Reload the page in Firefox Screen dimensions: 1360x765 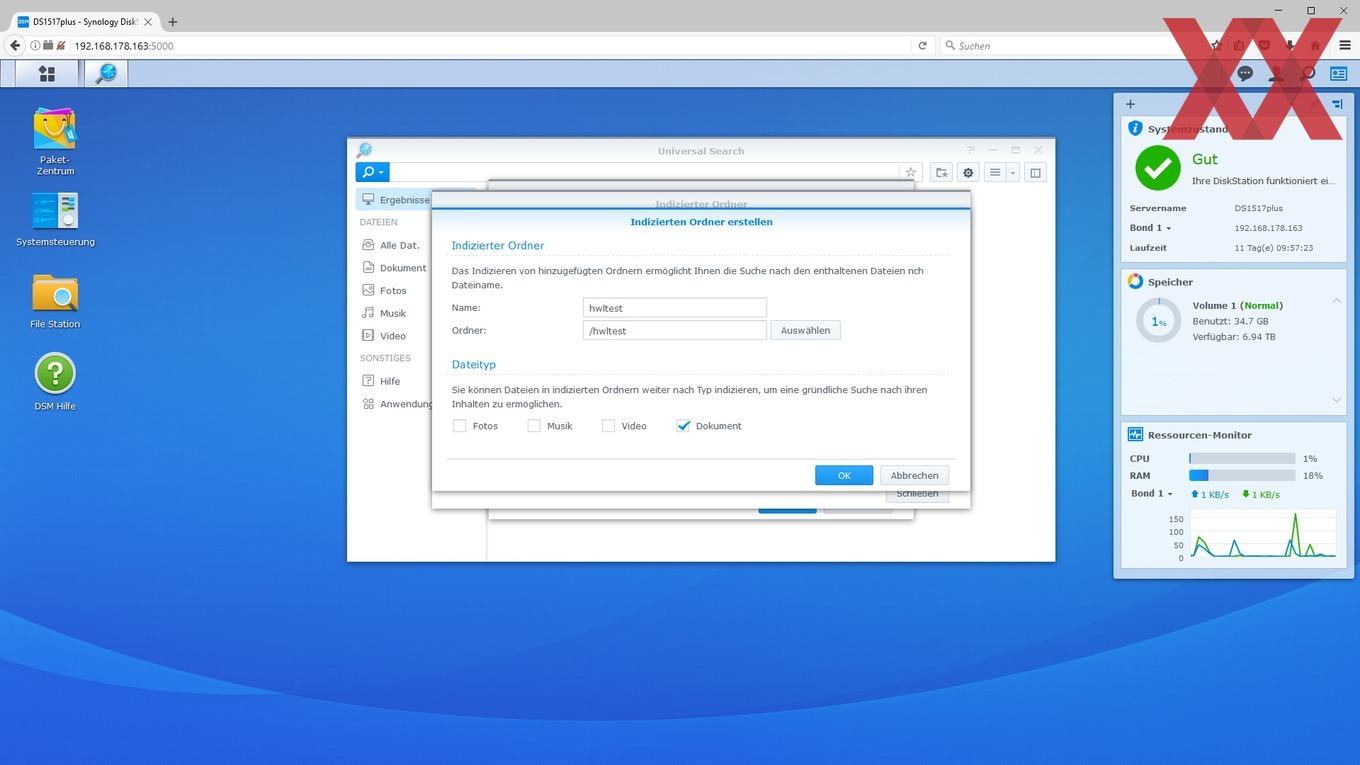click(x=922, y=45)
